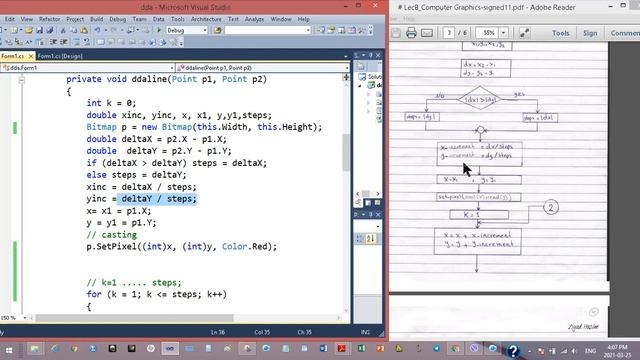
Task: Click the Email envelope icon in Adobe Reader
Action: [x=427, y=33]
